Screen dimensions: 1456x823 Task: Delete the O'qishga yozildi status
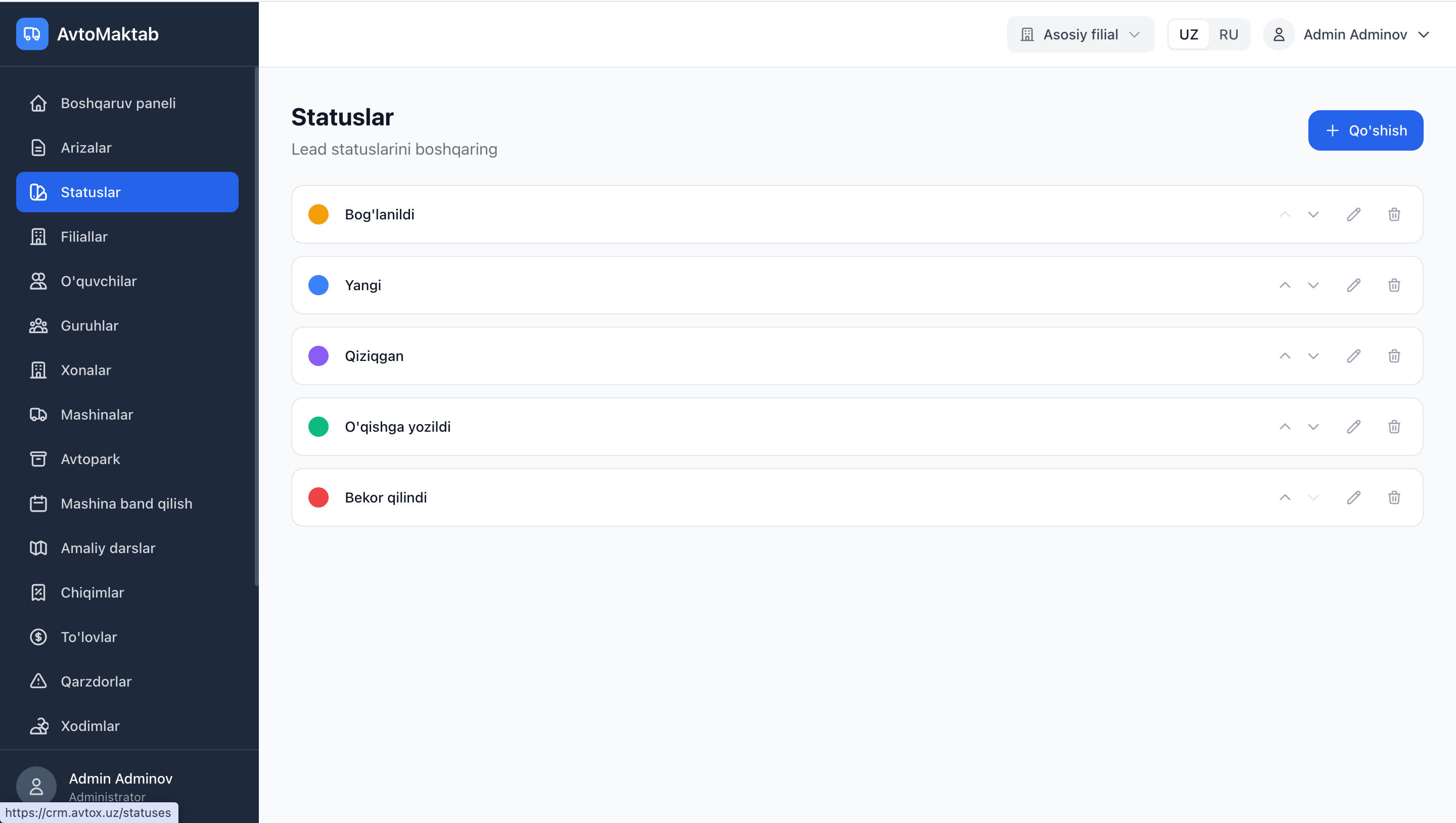click(1394, 427)
